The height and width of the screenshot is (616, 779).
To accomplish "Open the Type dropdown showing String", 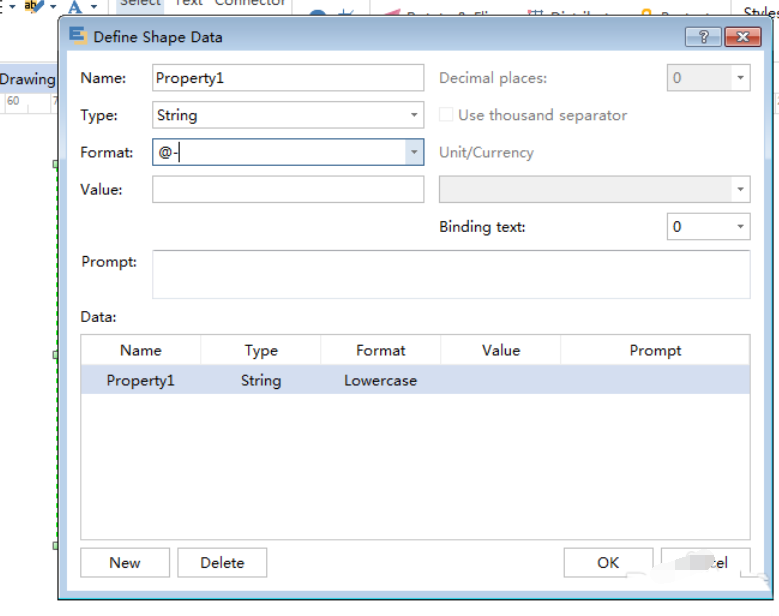I will point(413,115).
